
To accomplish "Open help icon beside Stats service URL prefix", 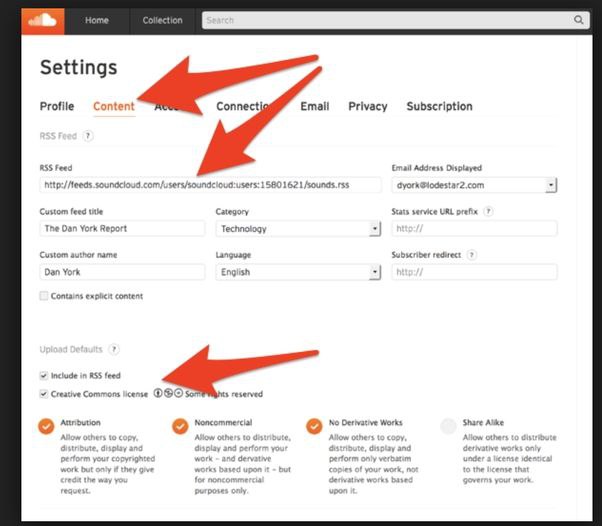I will (488, 212).
